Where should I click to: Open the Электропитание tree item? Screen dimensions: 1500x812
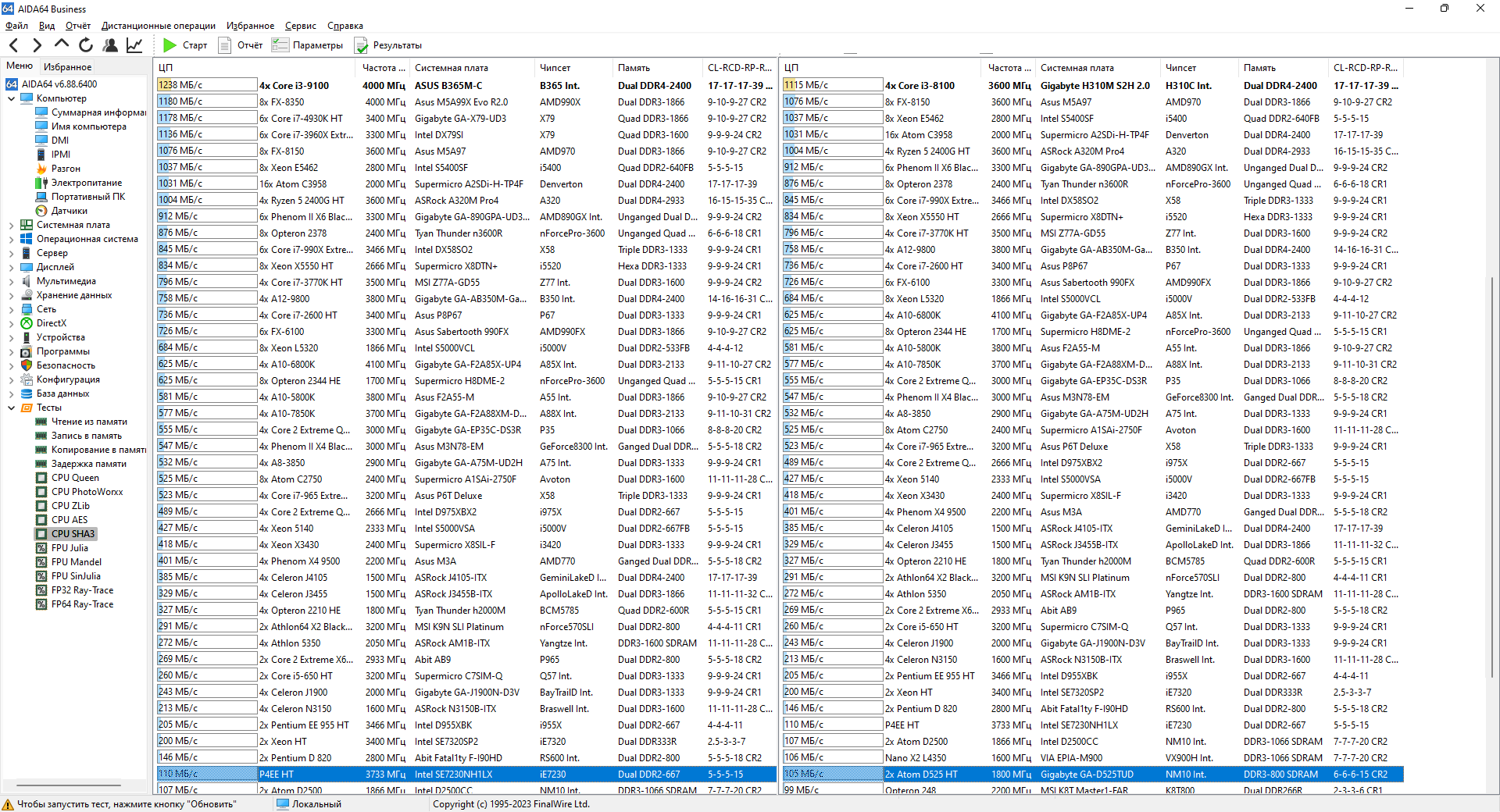[79, 183]
